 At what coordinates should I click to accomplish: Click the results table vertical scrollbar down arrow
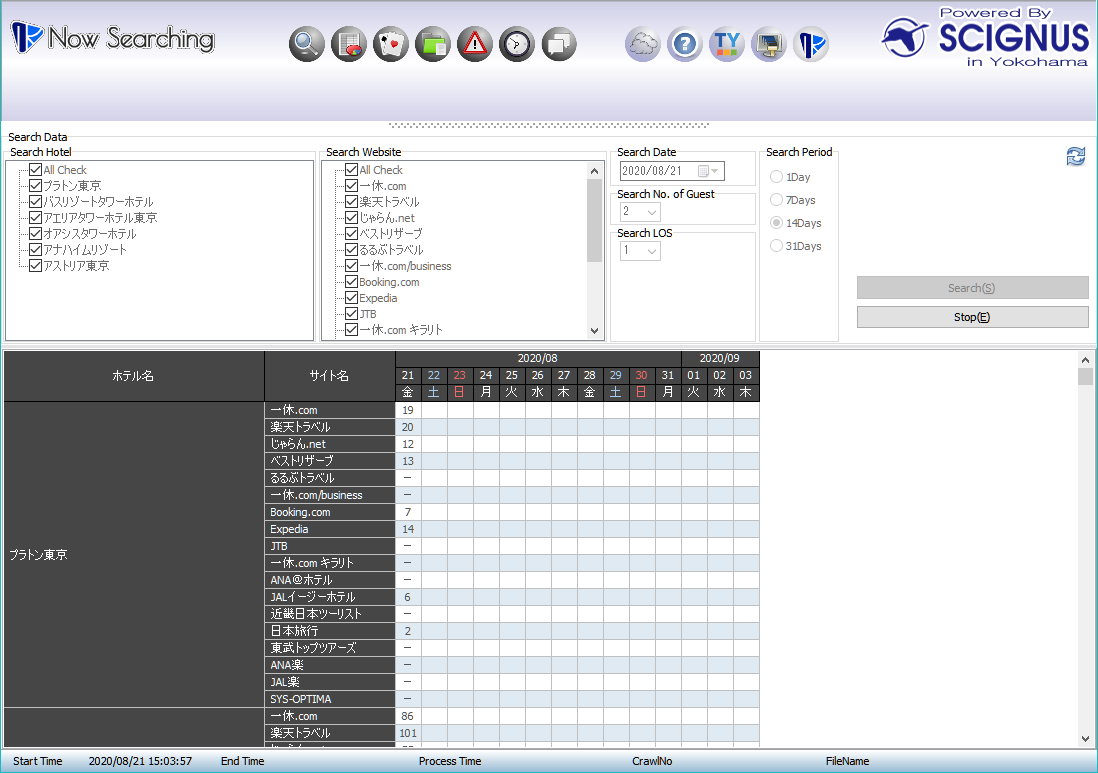1086,738
